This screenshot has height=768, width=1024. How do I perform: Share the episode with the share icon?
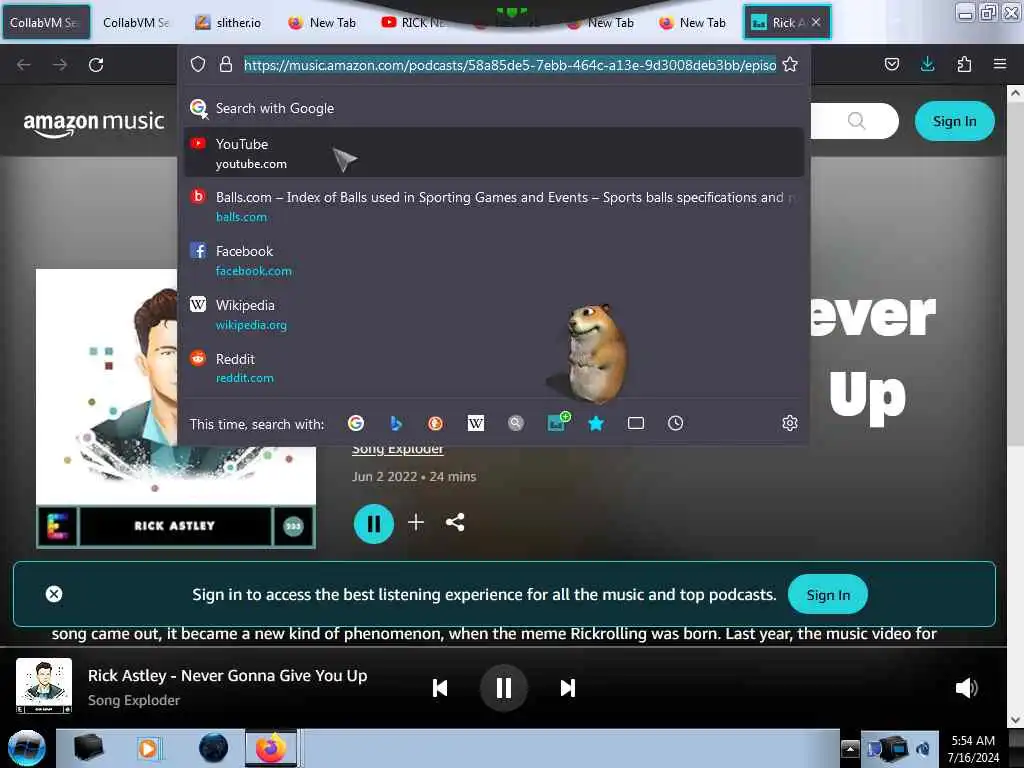455,522
